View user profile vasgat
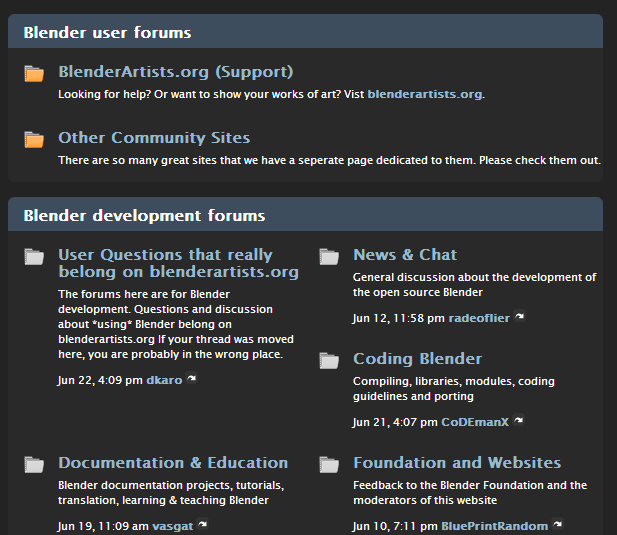Image resolution: width=617 pixels, height=535 pixels. pos(172,526)
